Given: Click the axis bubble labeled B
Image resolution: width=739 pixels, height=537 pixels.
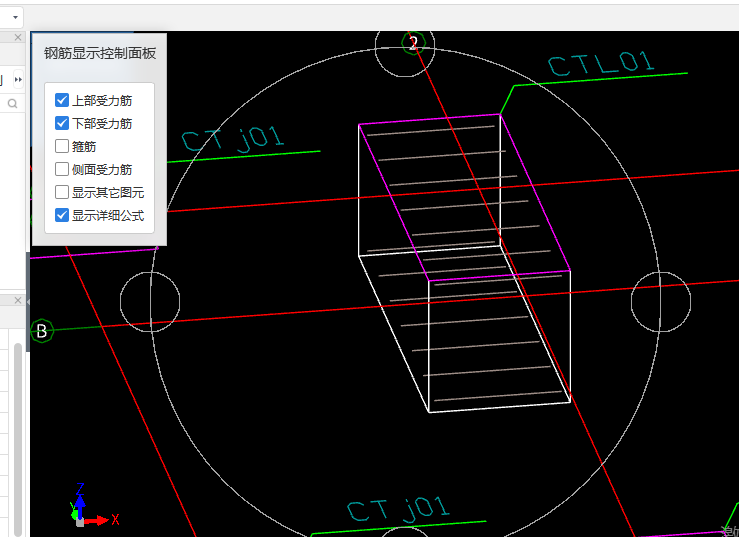Looking at the screenshot, I should point(42,331).
